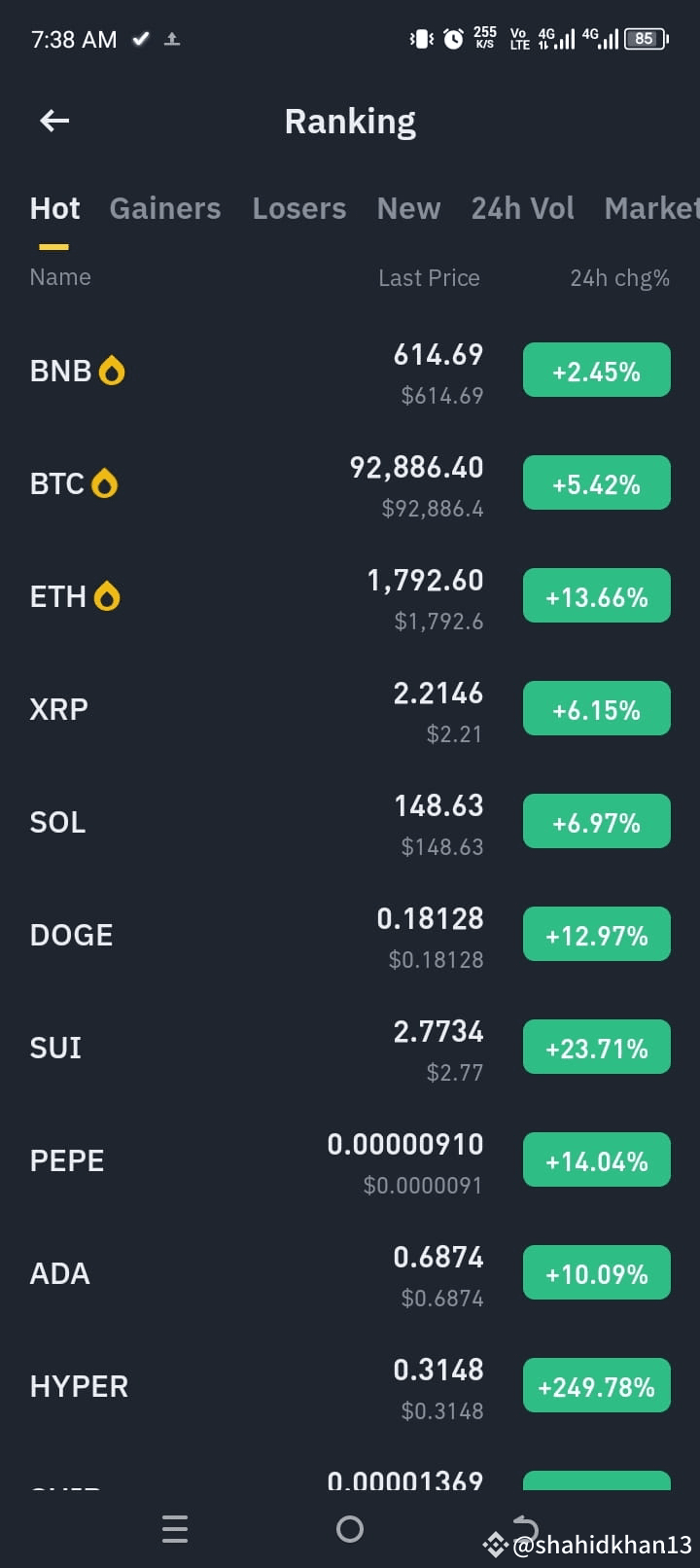The image size is (700, 1568).
Task: Tap the Android home circle icon
Action: 350,1529
